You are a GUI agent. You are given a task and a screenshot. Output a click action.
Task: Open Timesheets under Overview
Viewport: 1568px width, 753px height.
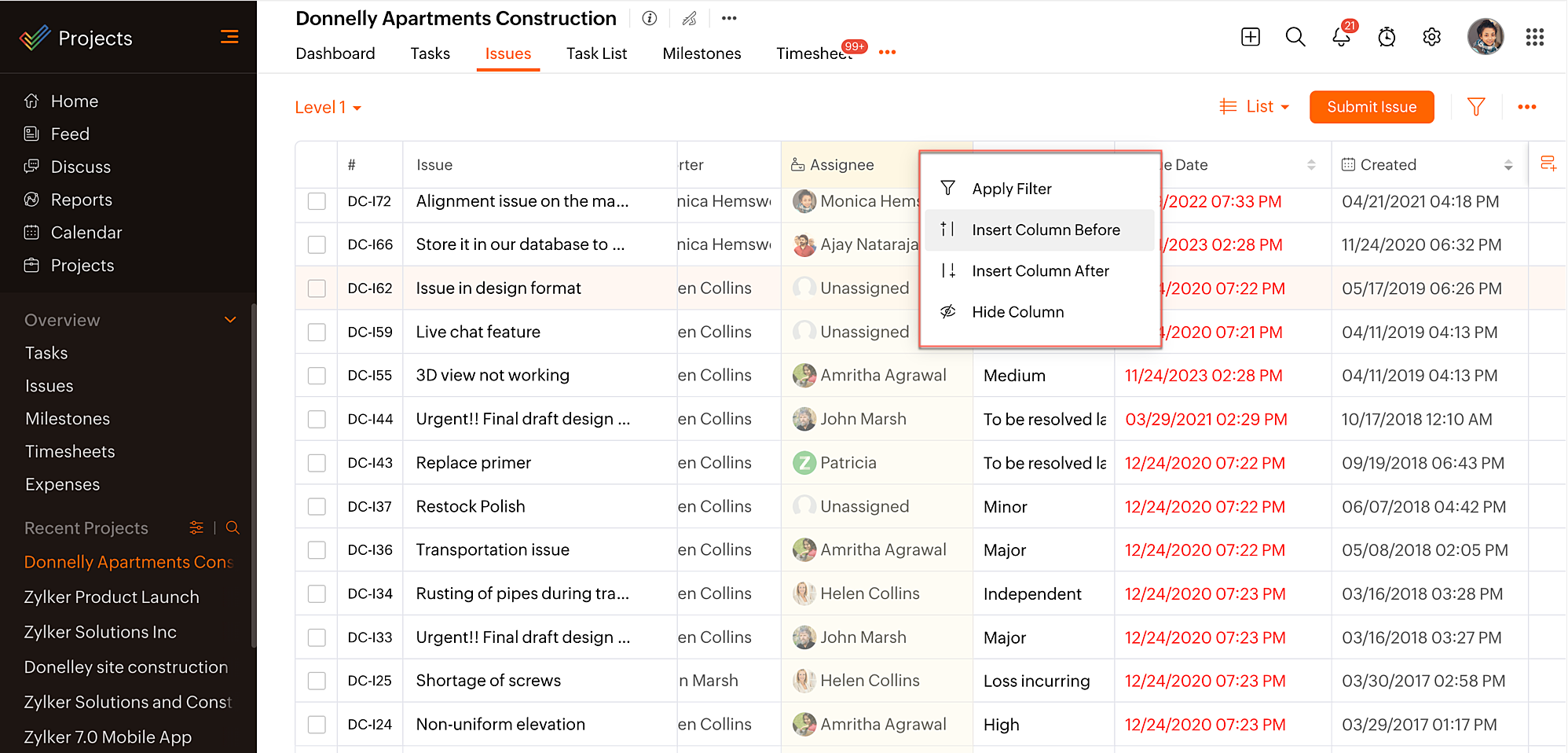pos(71,451)
